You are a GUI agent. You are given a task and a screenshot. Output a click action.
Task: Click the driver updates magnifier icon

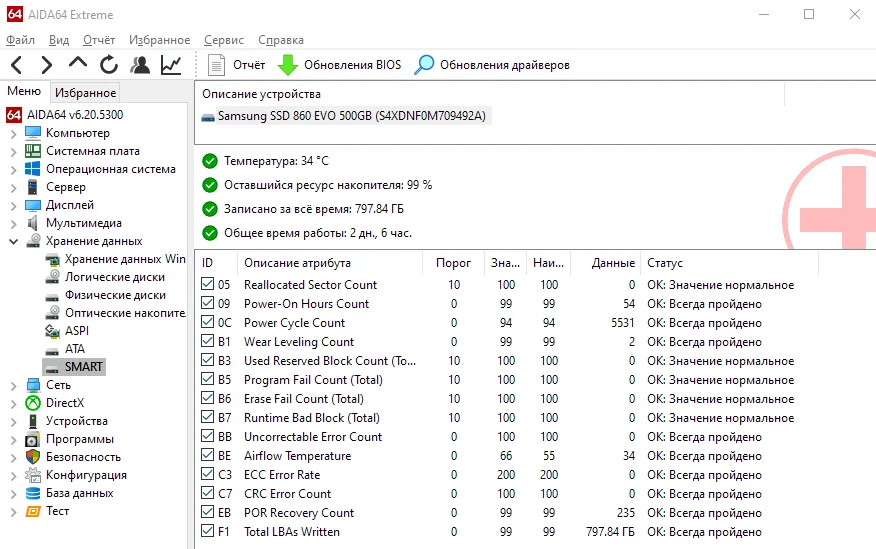coord(424,65)
